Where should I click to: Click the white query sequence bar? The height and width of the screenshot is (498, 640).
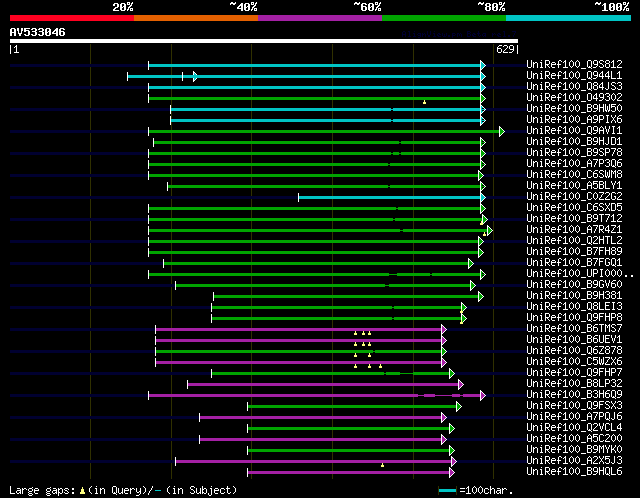pos(264,41)
